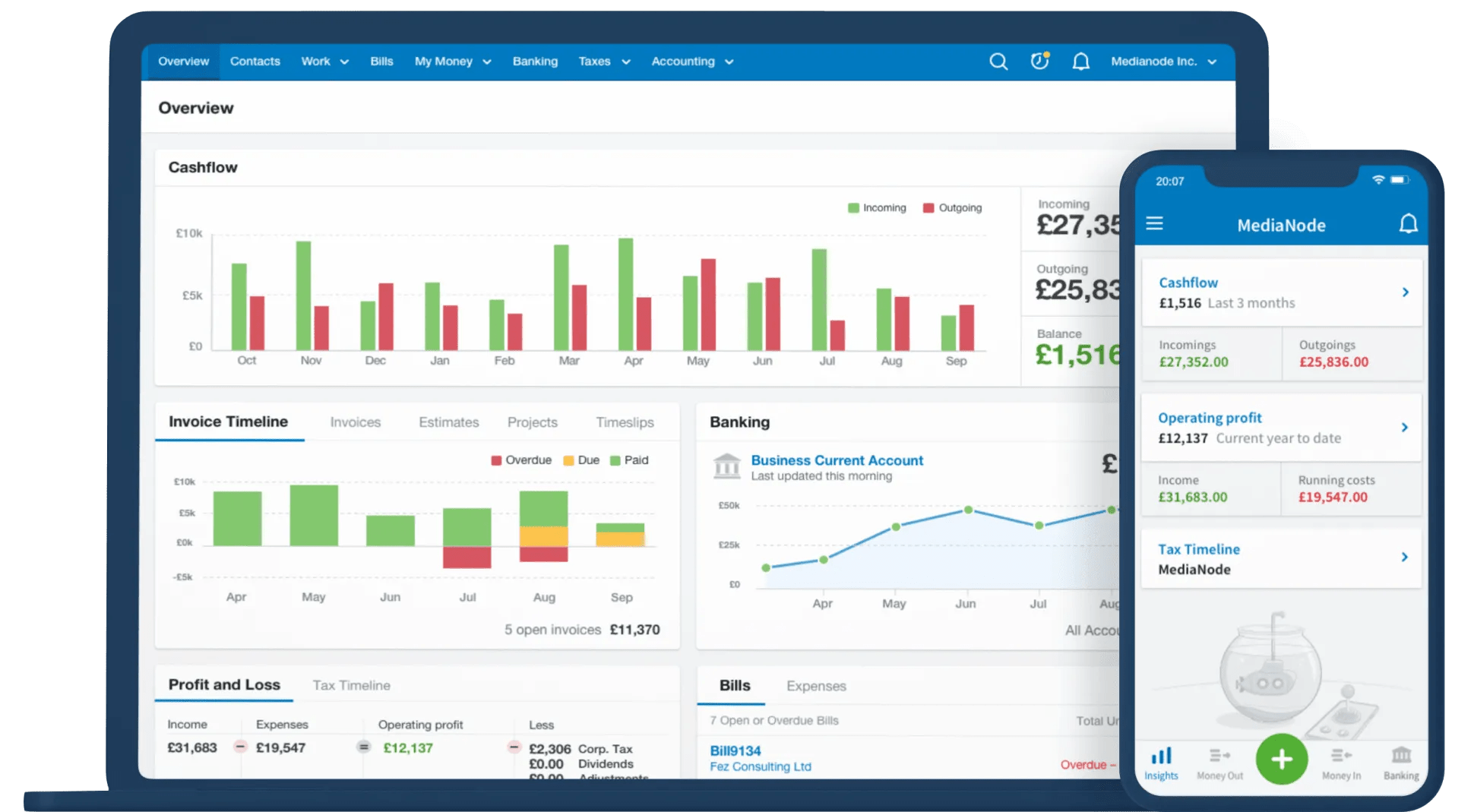1474x812 pixels.
Task: Open the Medianode Inc. account dropdown
Action: (x=1162, y=62)
